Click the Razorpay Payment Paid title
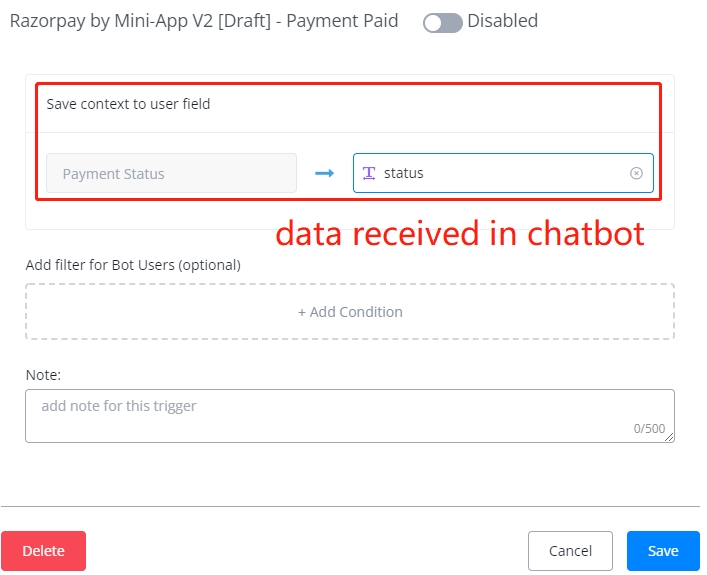The height and width of the screenshot is (575, 707). pos(203,21)
